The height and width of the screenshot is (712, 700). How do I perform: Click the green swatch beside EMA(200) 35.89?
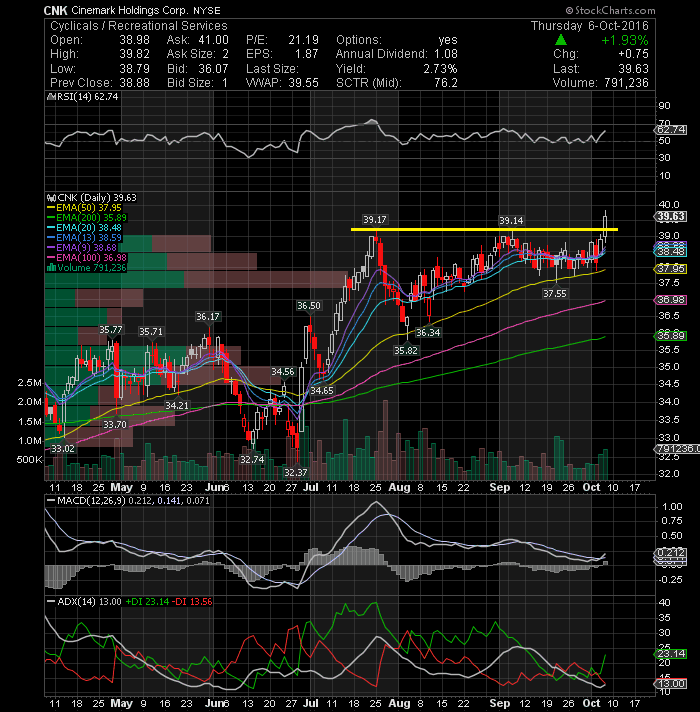[51, 218]
